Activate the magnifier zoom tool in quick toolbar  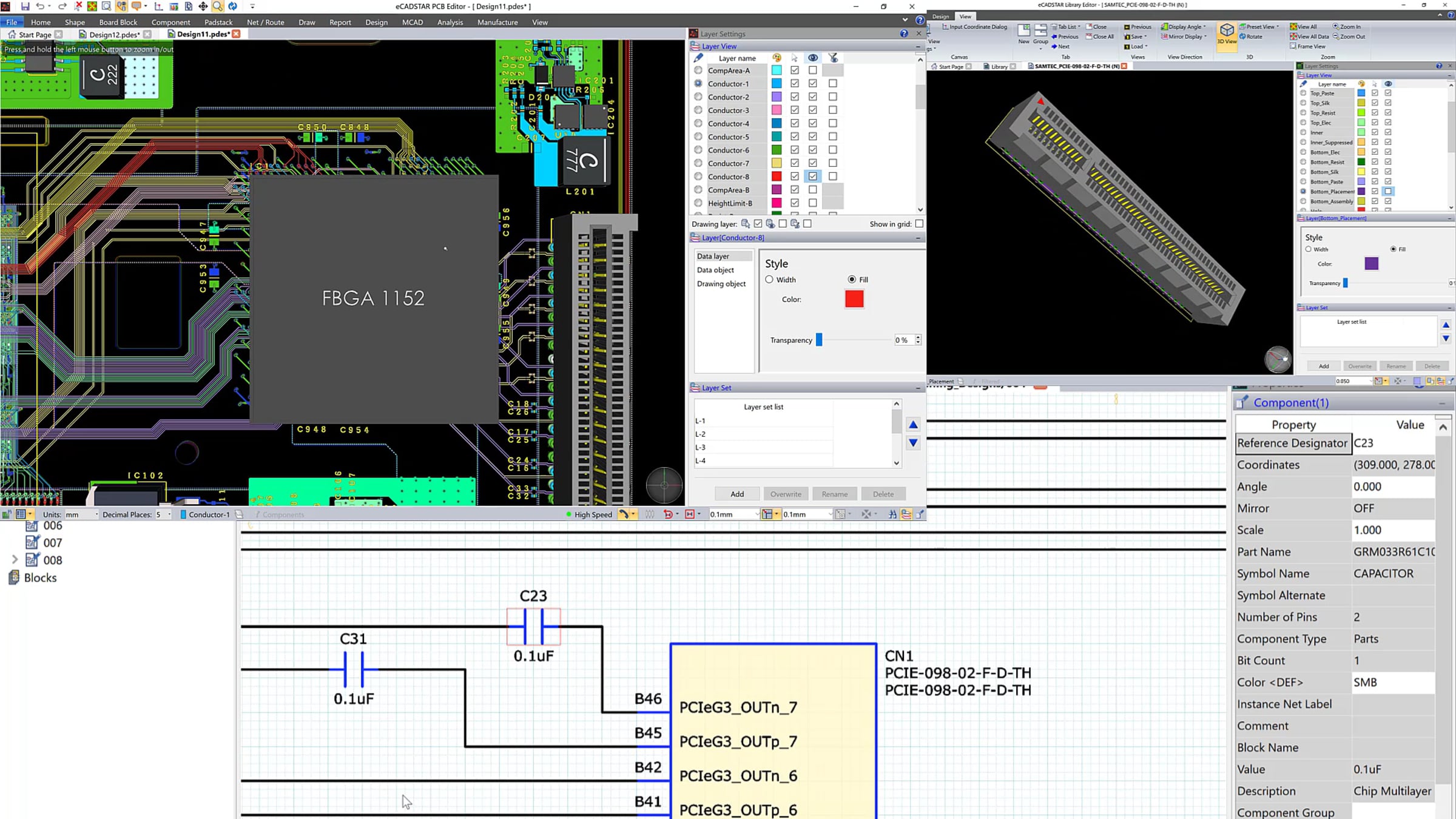click(x=217, y=6)
